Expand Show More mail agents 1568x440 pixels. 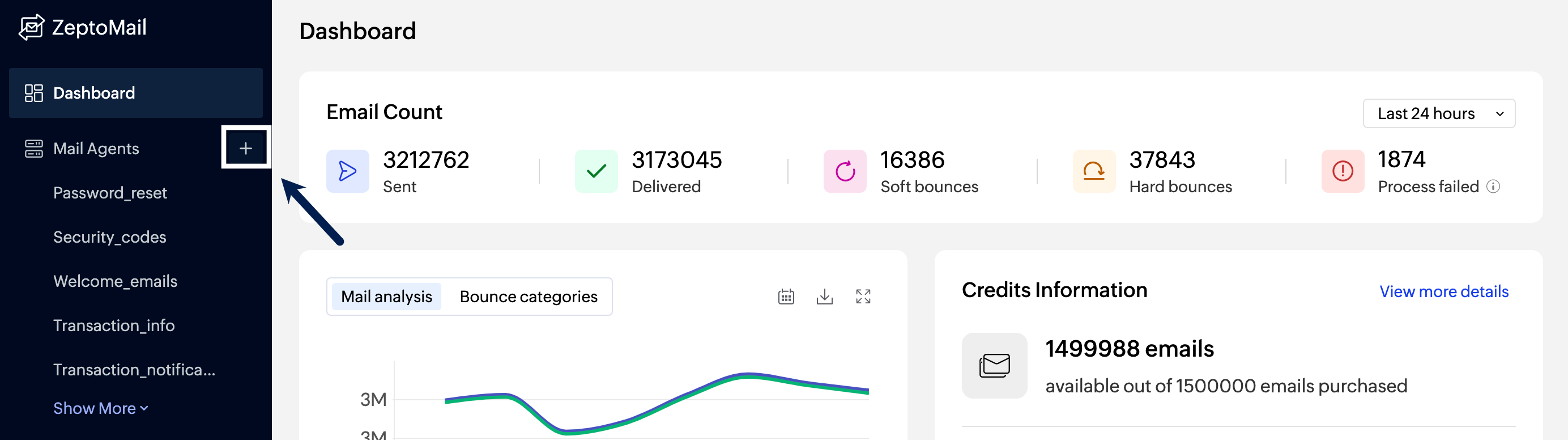coord(100,408)
